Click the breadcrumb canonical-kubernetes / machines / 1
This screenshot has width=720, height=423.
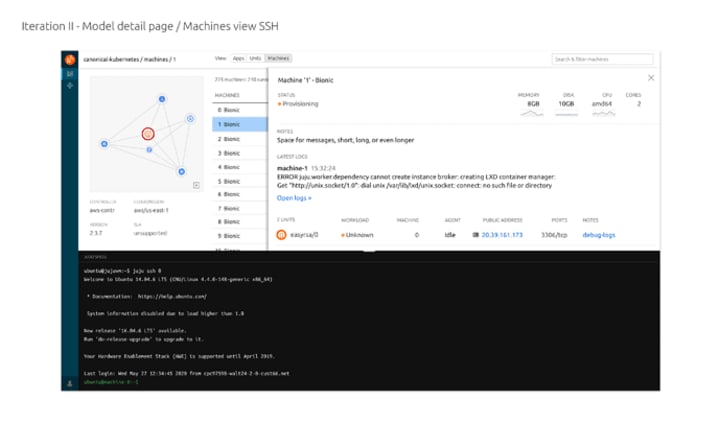point(129,59)
